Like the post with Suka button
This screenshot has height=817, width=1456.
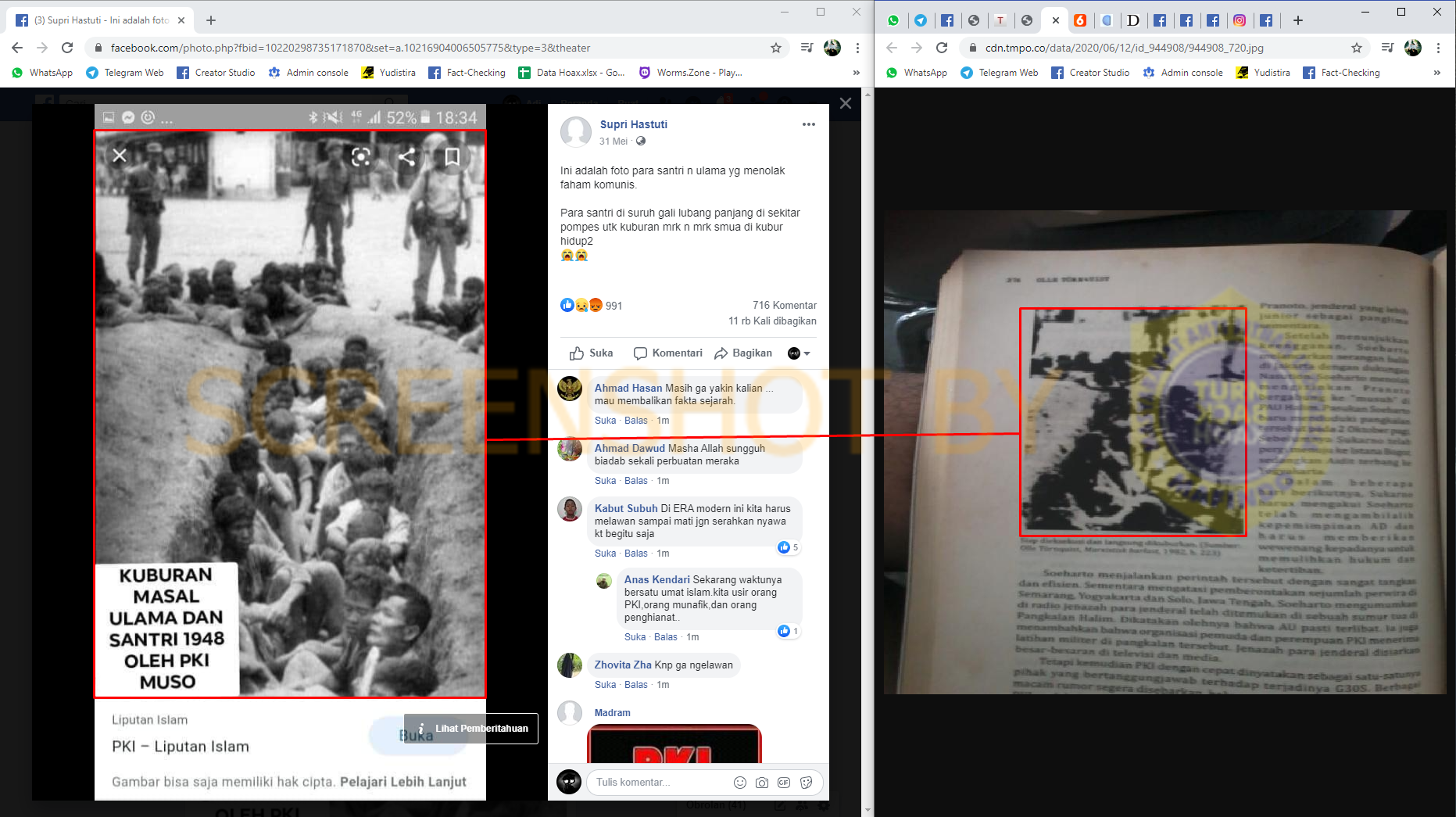592,353
